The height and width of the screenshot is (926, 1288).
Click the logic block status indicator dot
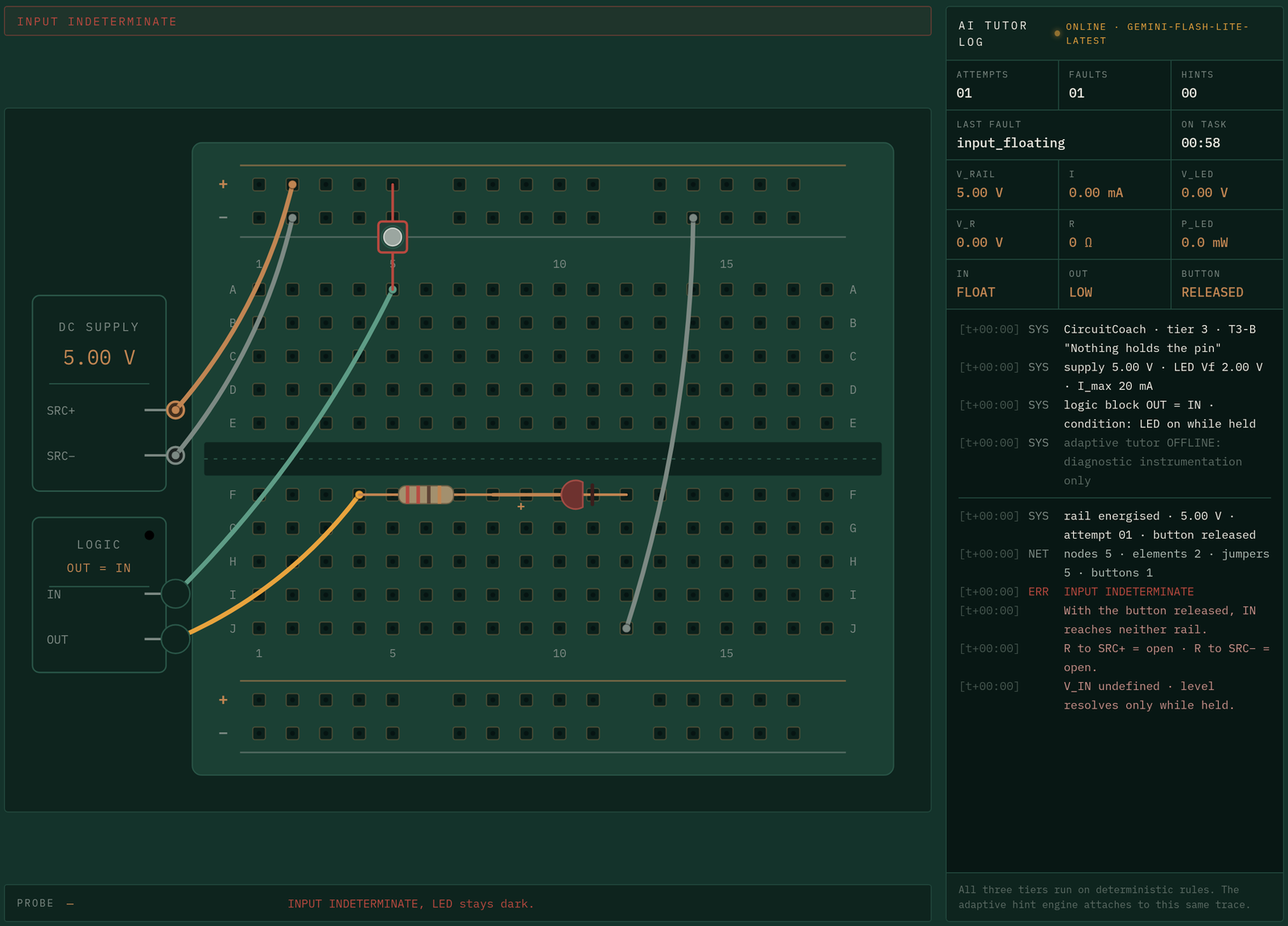click(x=149, y=535)
